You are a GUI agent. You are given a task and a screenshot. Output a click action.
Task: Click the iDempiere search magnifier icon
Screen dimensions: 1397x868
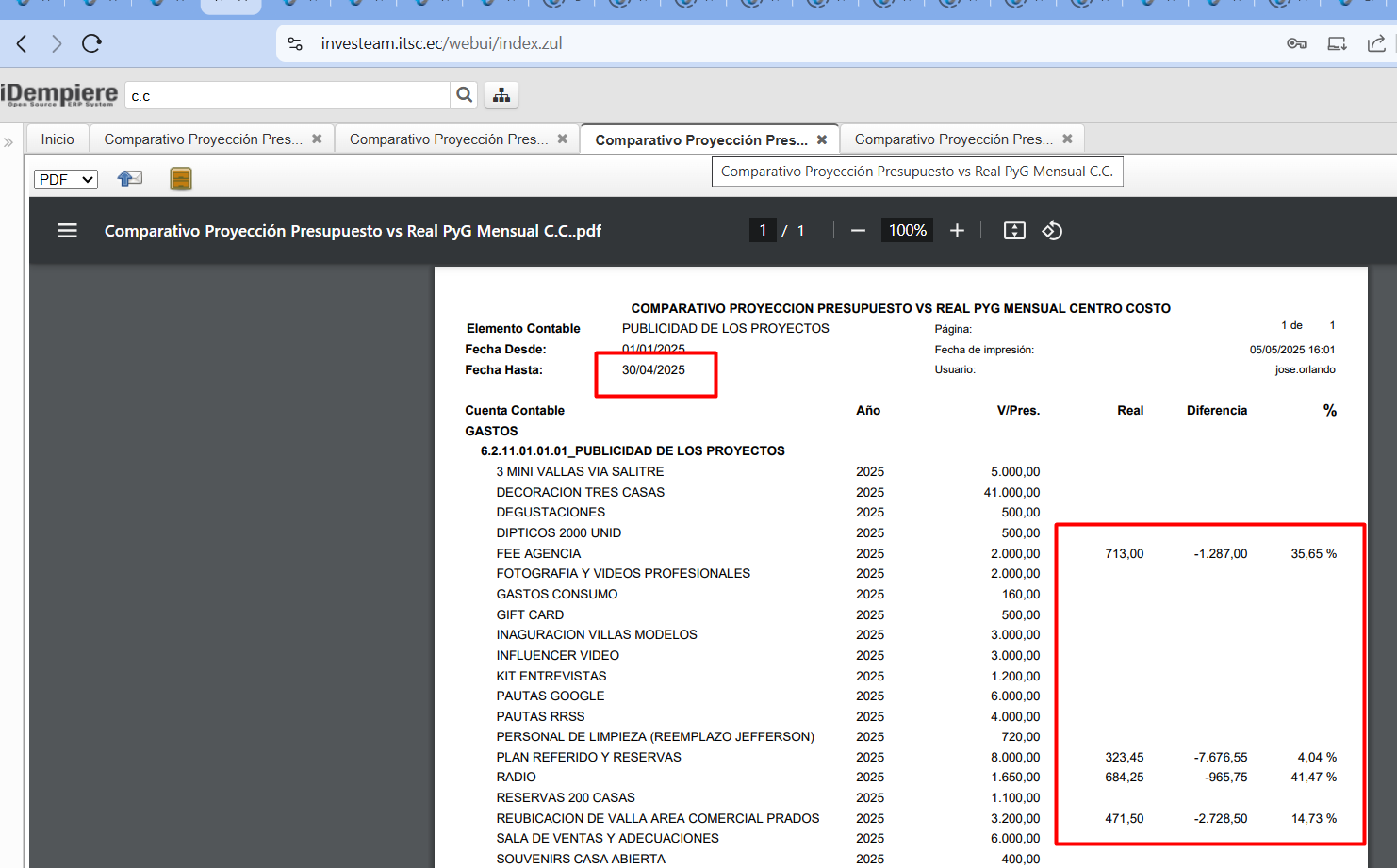464,95
